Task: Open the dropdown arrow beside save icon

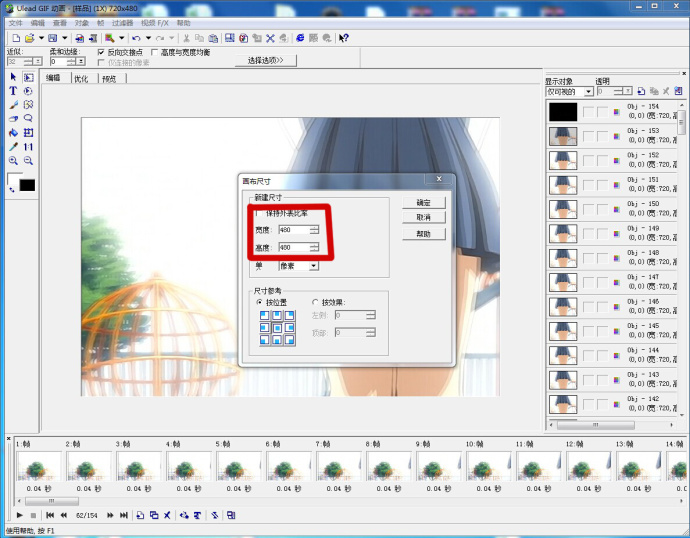Action: (64, 38)
